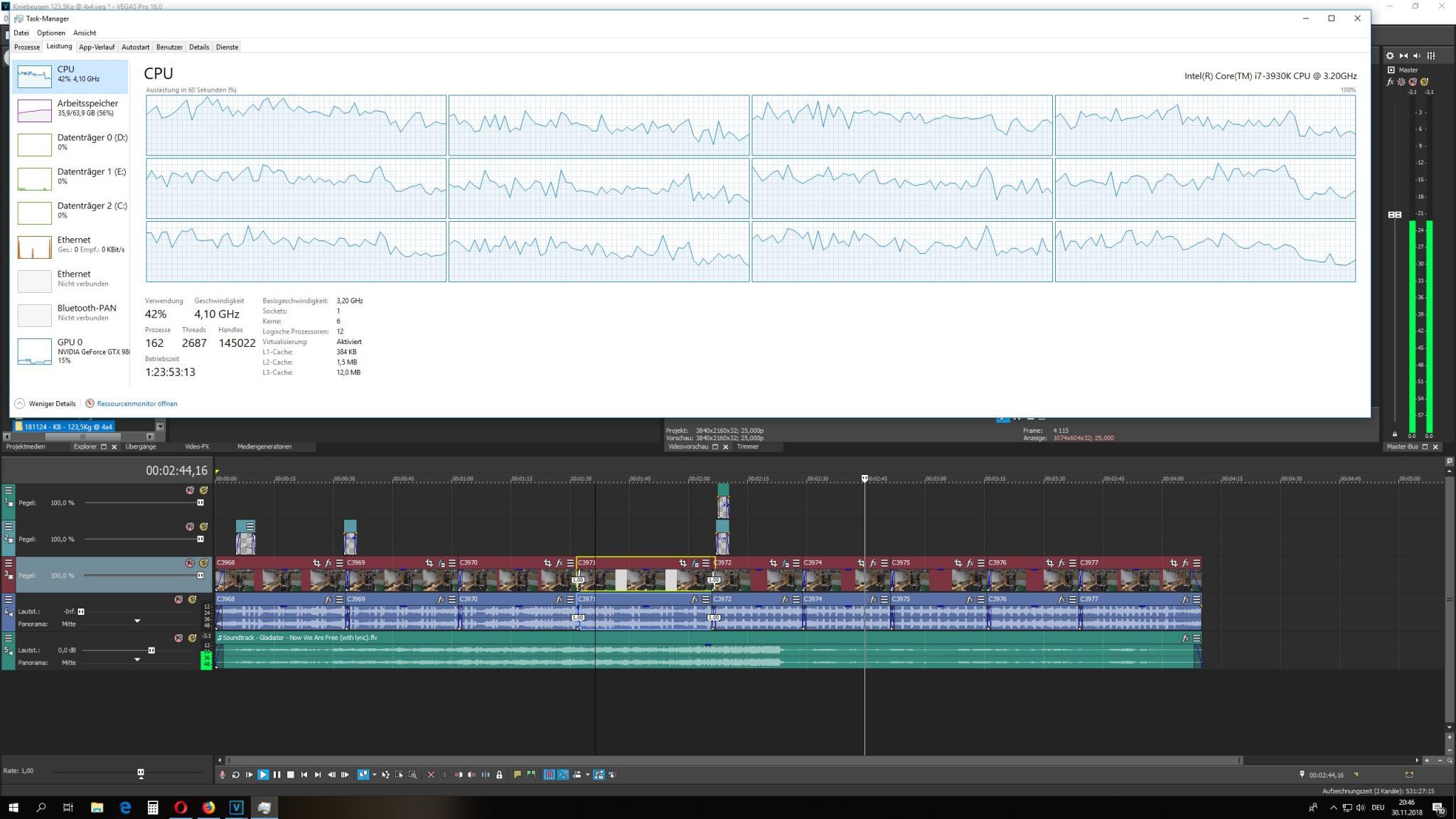
Task: Open the hamburger menu of track 3
Action: (9, 563)
